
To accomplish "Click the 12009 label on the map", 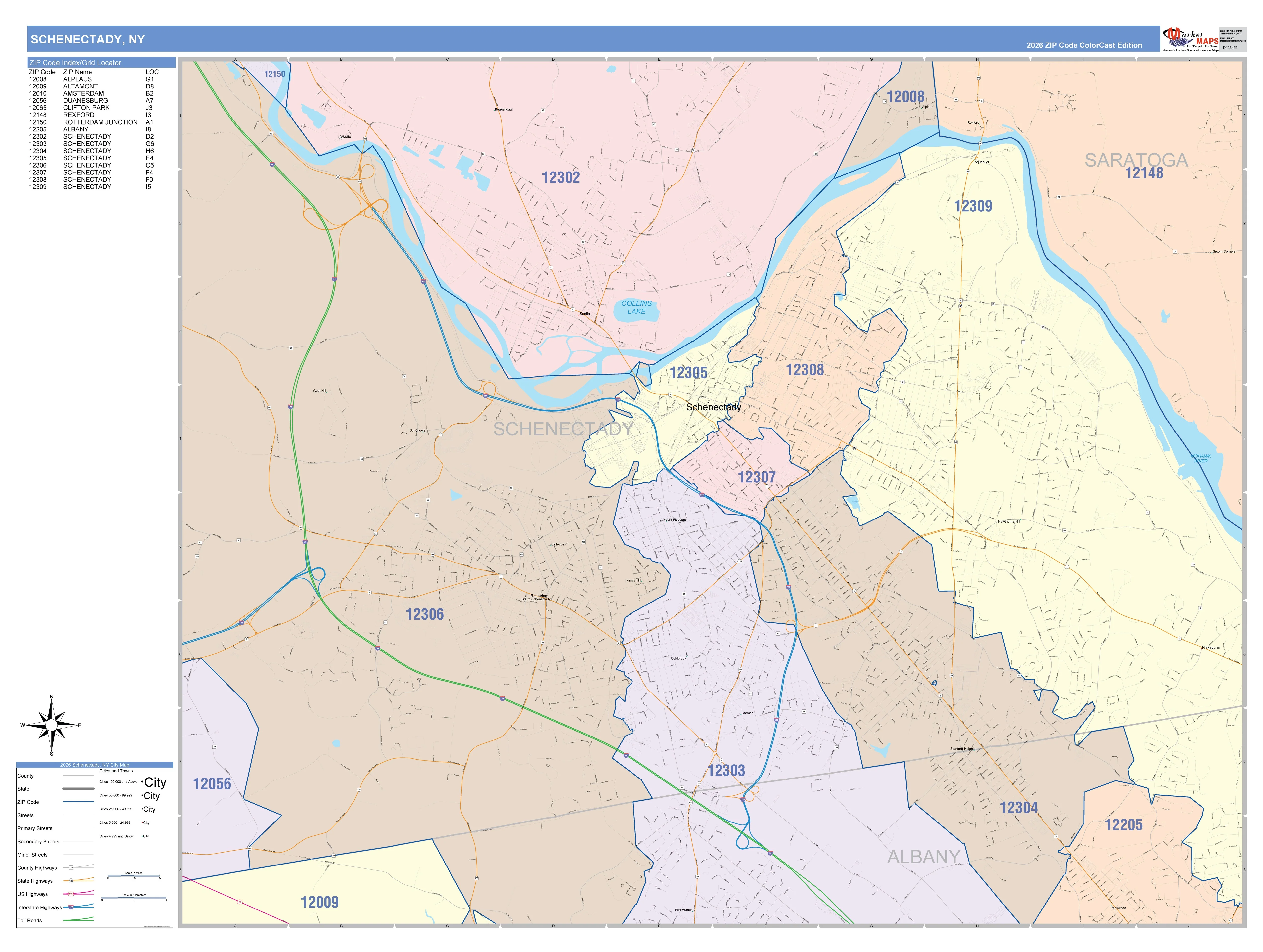I will (319, 902).
